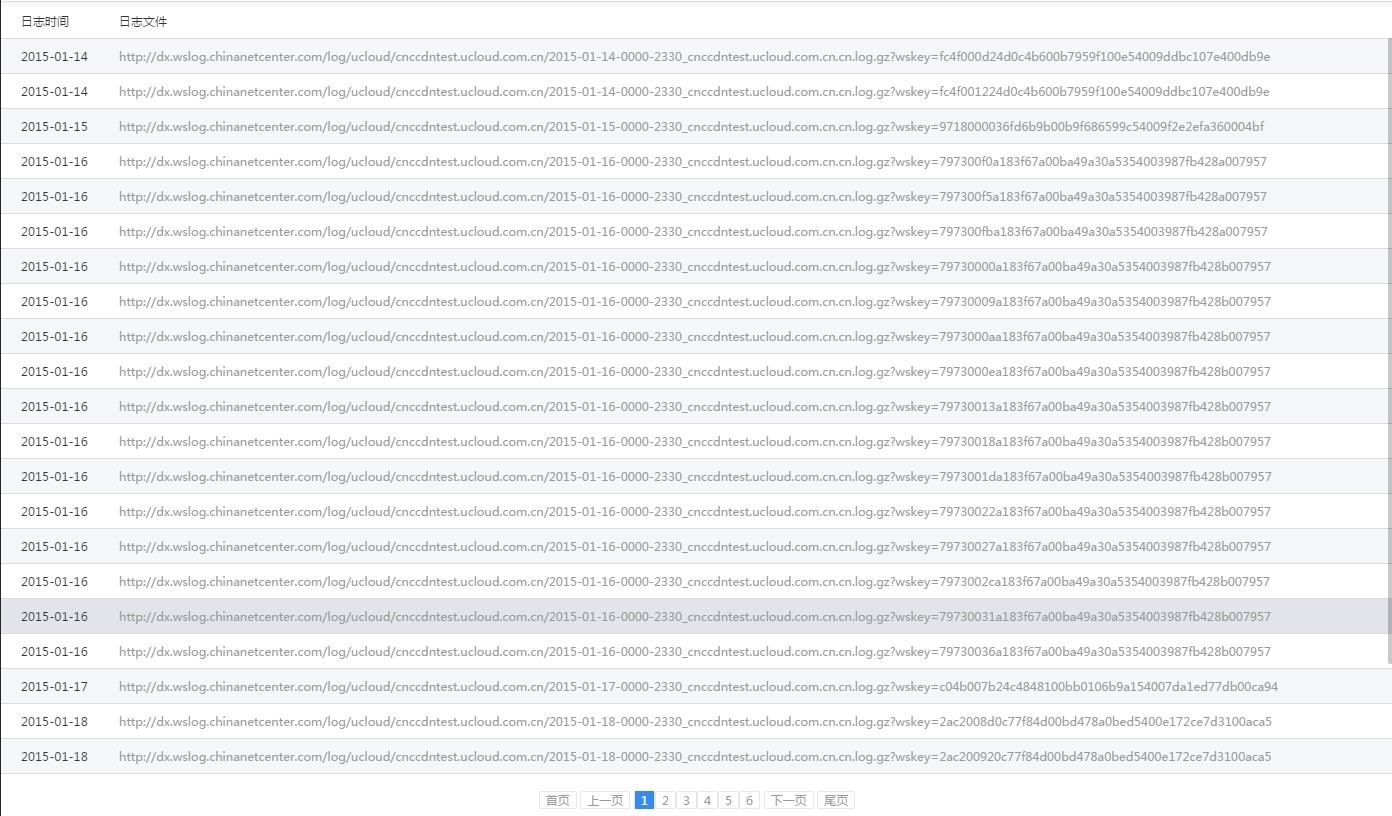Jump to page 5 in pagination

[x=728, y=800]
